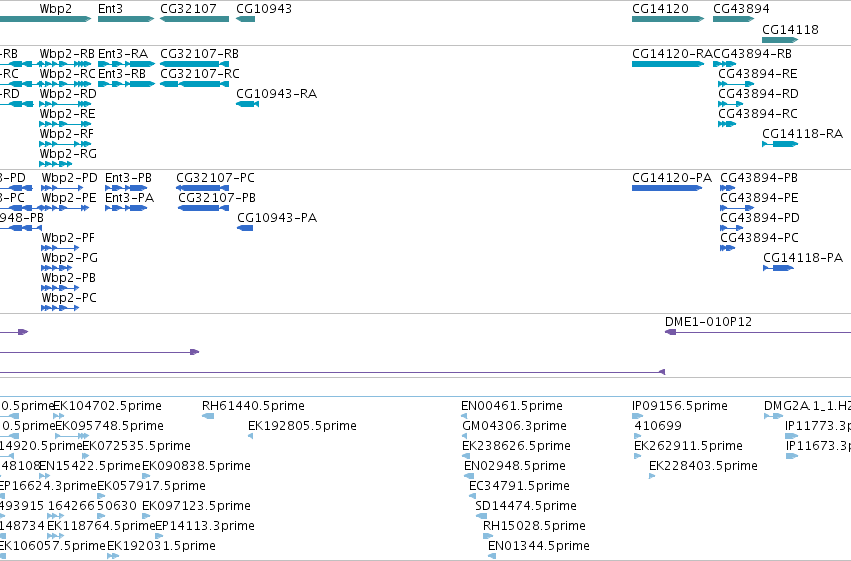Select EST GM04306.3prime

(x=465, y=436)
